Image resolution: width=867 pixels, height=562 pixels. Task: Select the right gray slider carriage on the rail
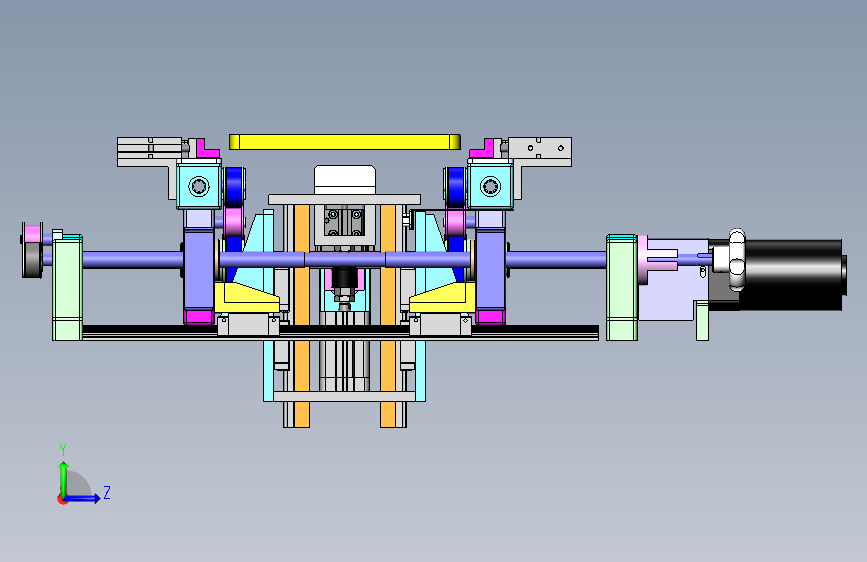pos(440,325)
